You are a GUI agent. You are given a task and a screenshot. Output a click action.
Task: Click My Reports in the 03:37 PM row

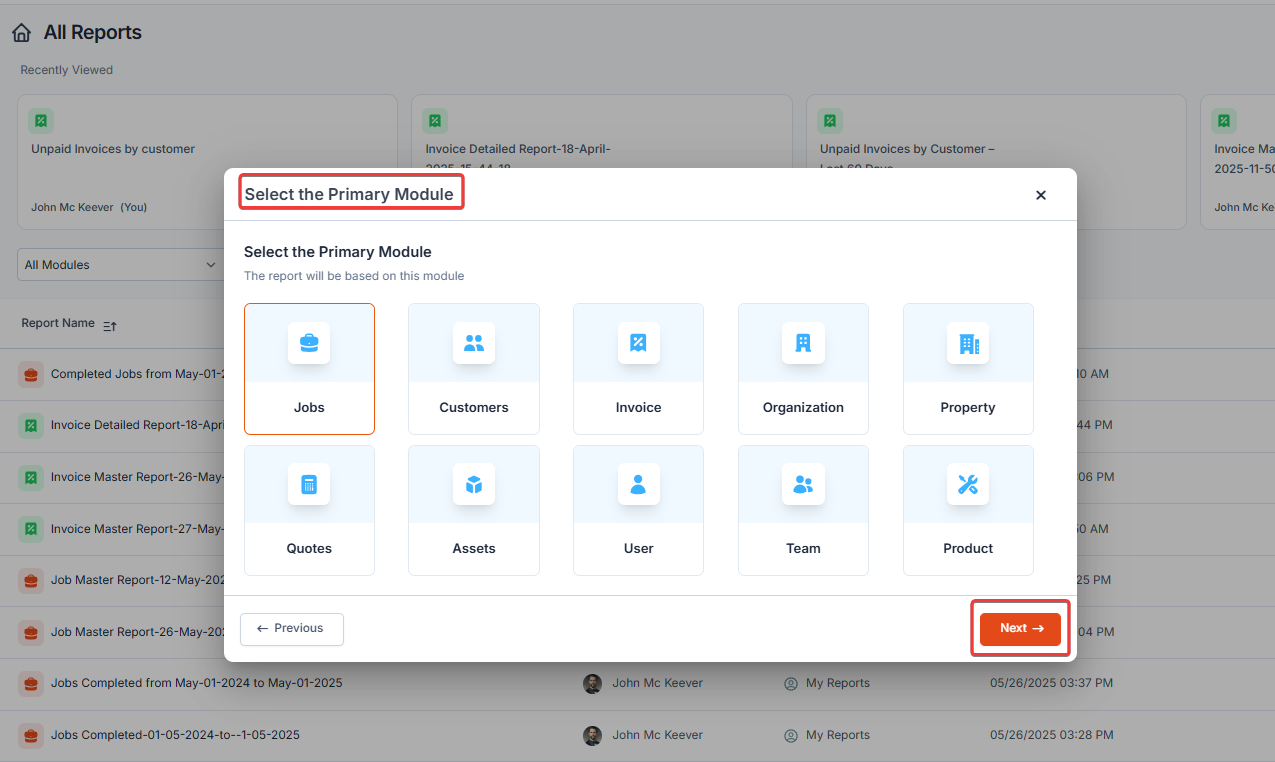click(x=838, y=683)
